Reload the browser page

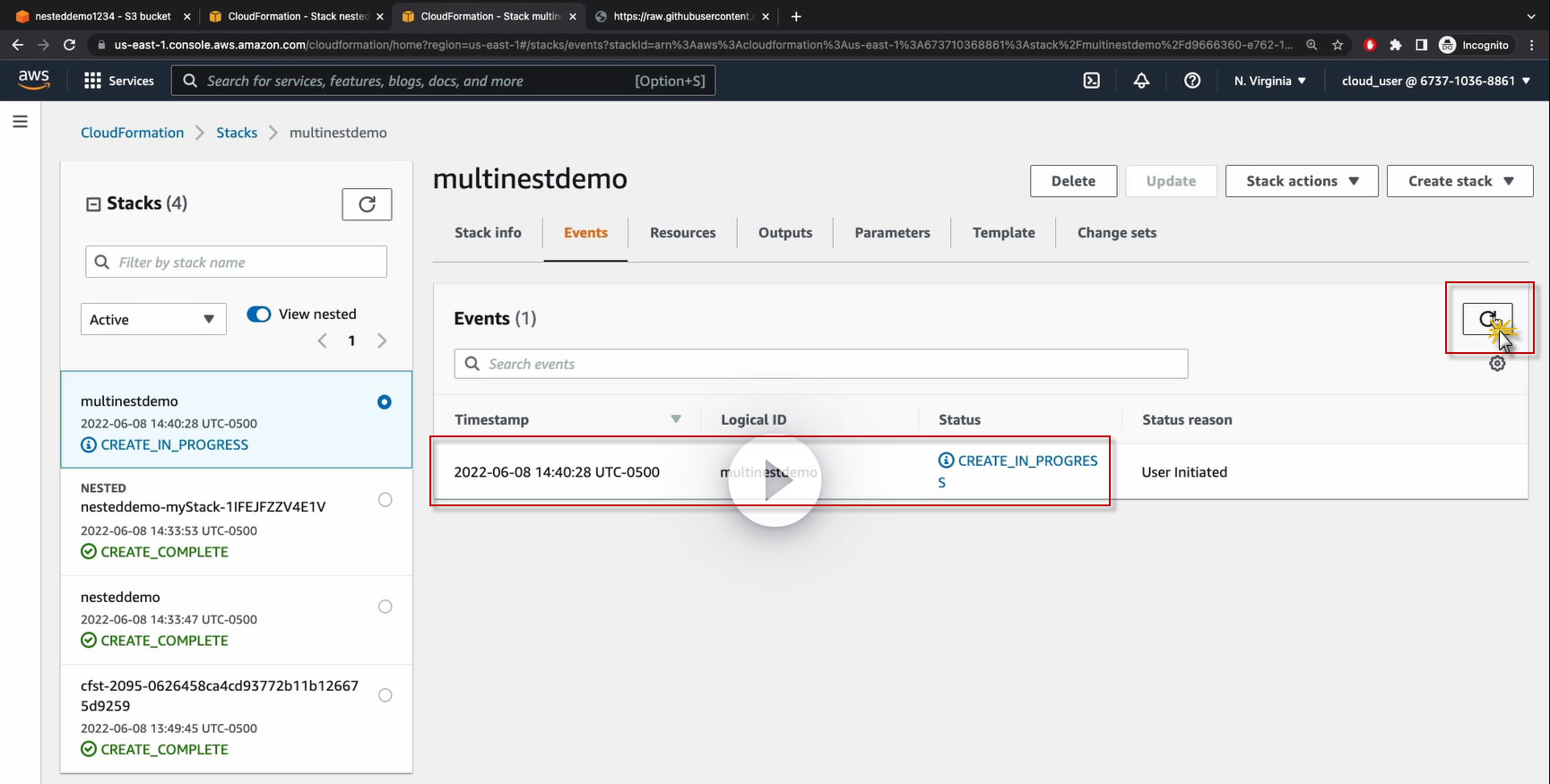tap(69, 45)
